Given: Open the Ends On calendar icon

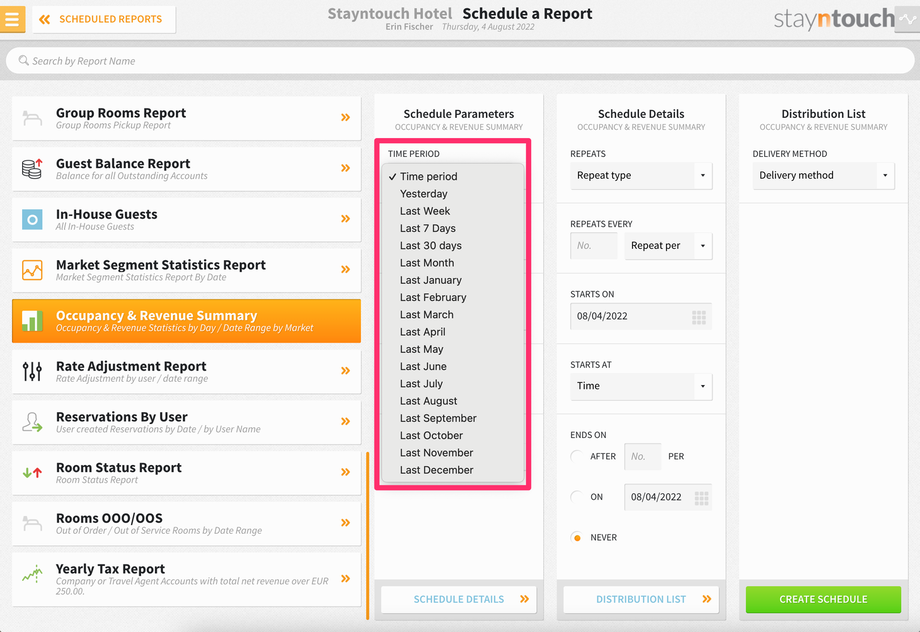Looking at the screenshot, I should point(701,498).
